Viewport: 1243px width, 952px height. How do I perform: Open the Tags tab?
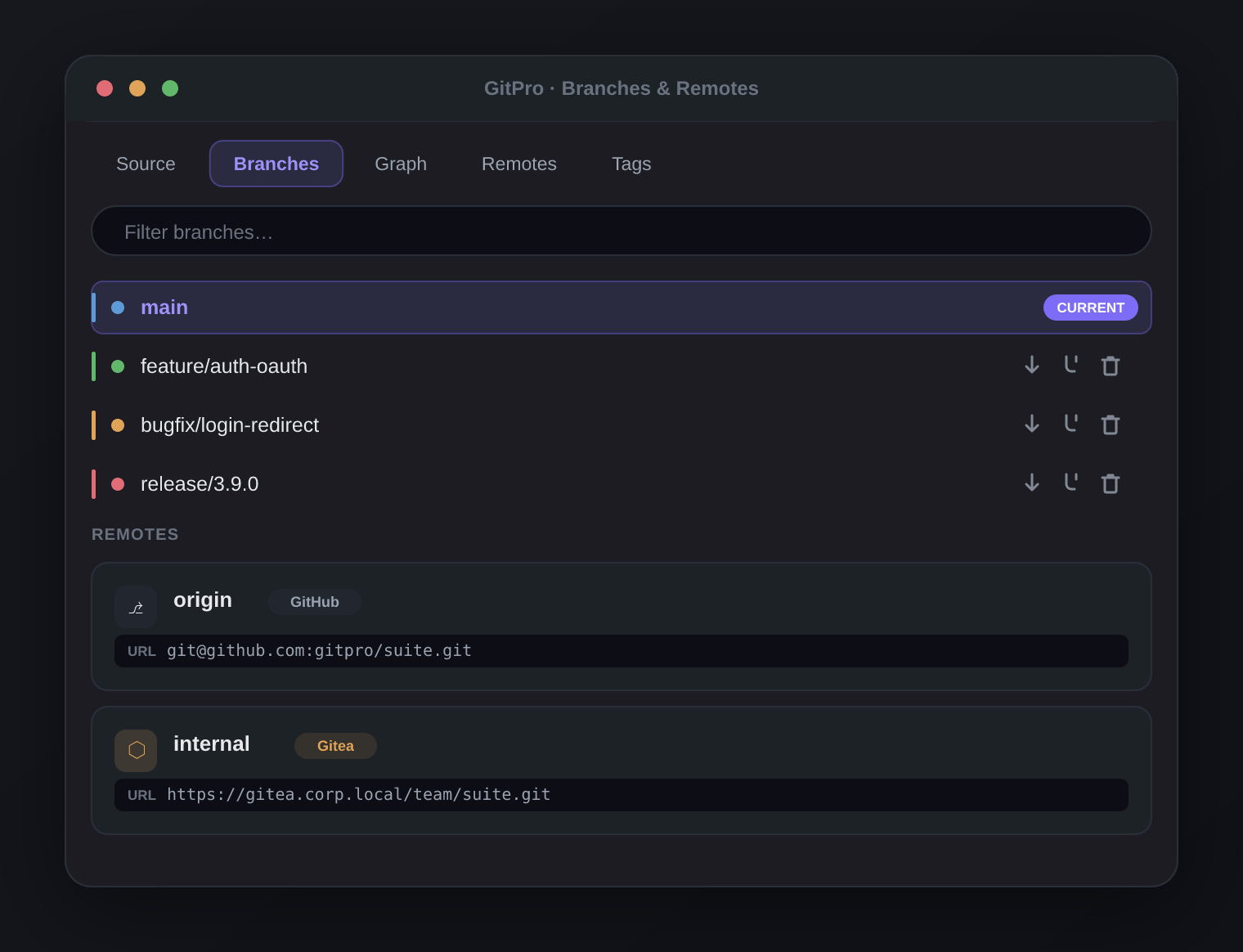click(x=631, y=164)
